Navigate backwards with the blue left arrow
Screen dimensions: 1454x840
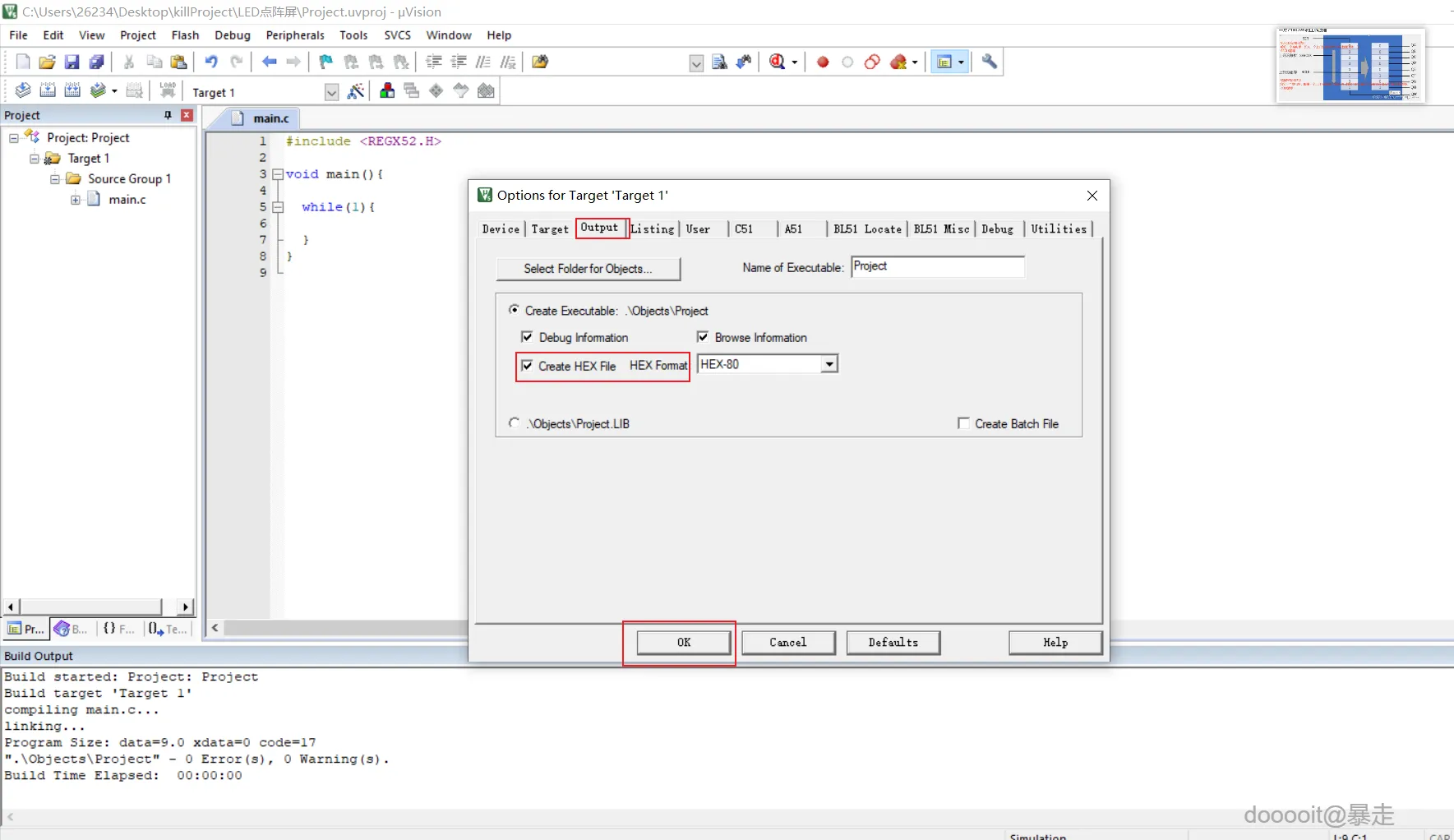pyautogui.click(x=269, y=62)
